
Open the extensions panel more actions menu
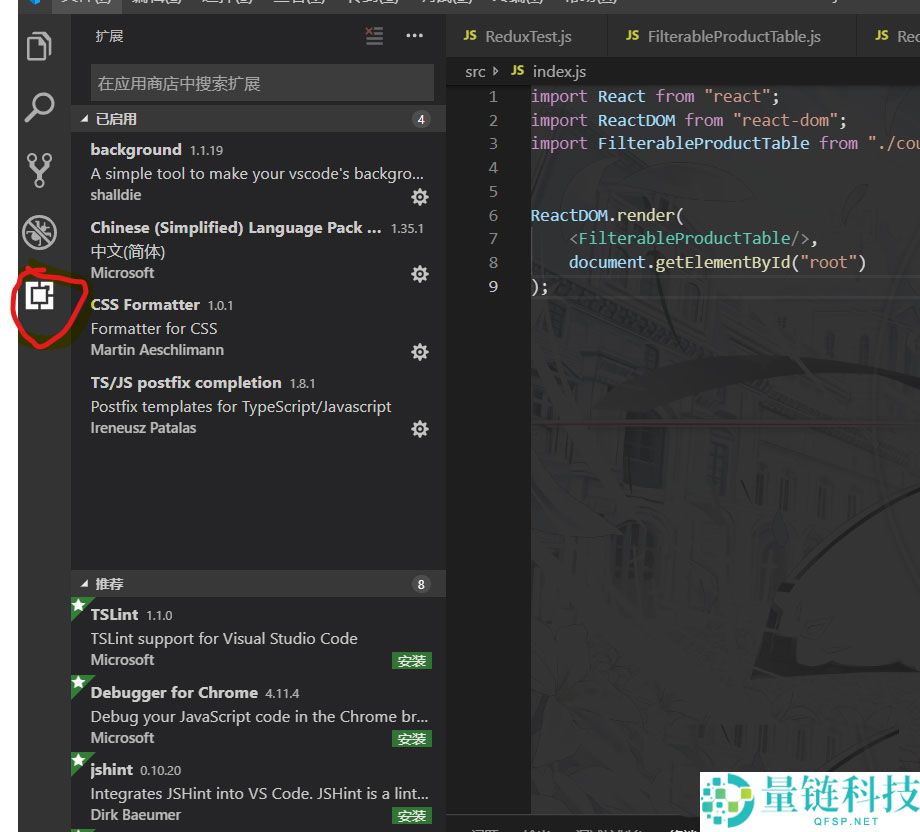(414, 36)
